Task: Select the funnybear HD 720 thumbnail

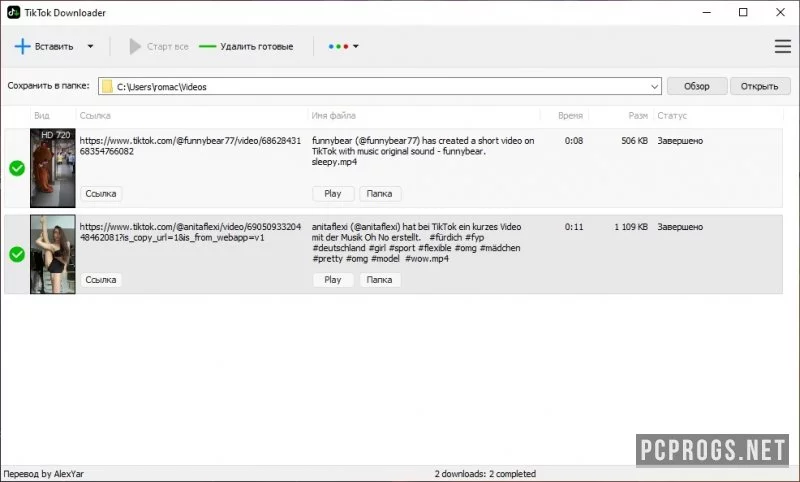Action: [x=53, y=168]
